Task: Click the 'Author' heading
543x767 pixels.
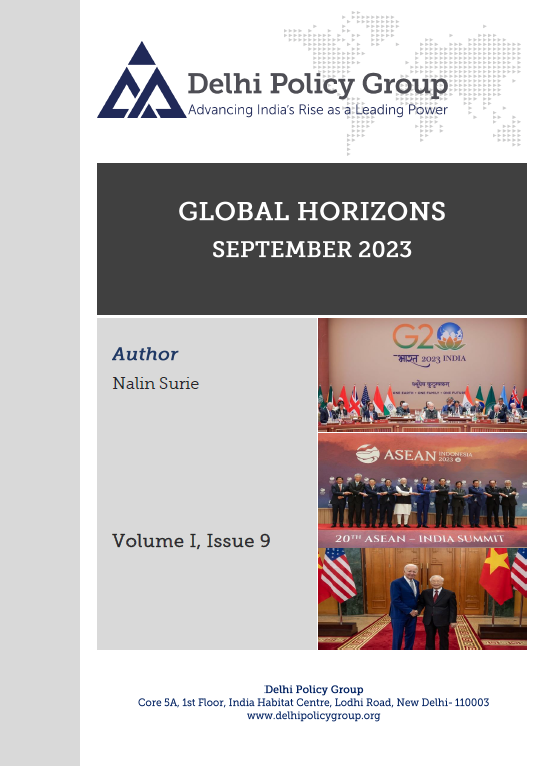Action: coord(145,354)
